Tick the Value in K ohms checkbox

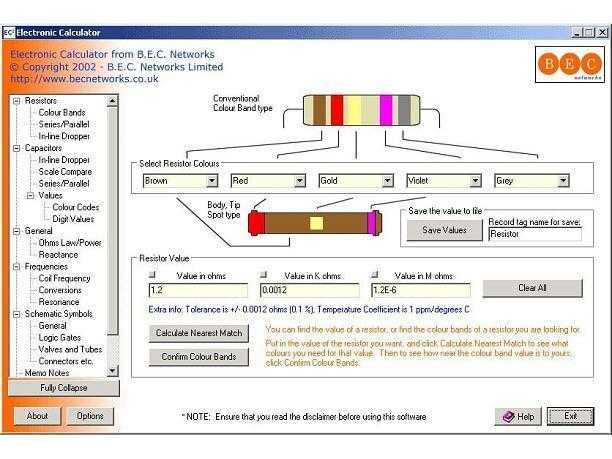(263, 274)
